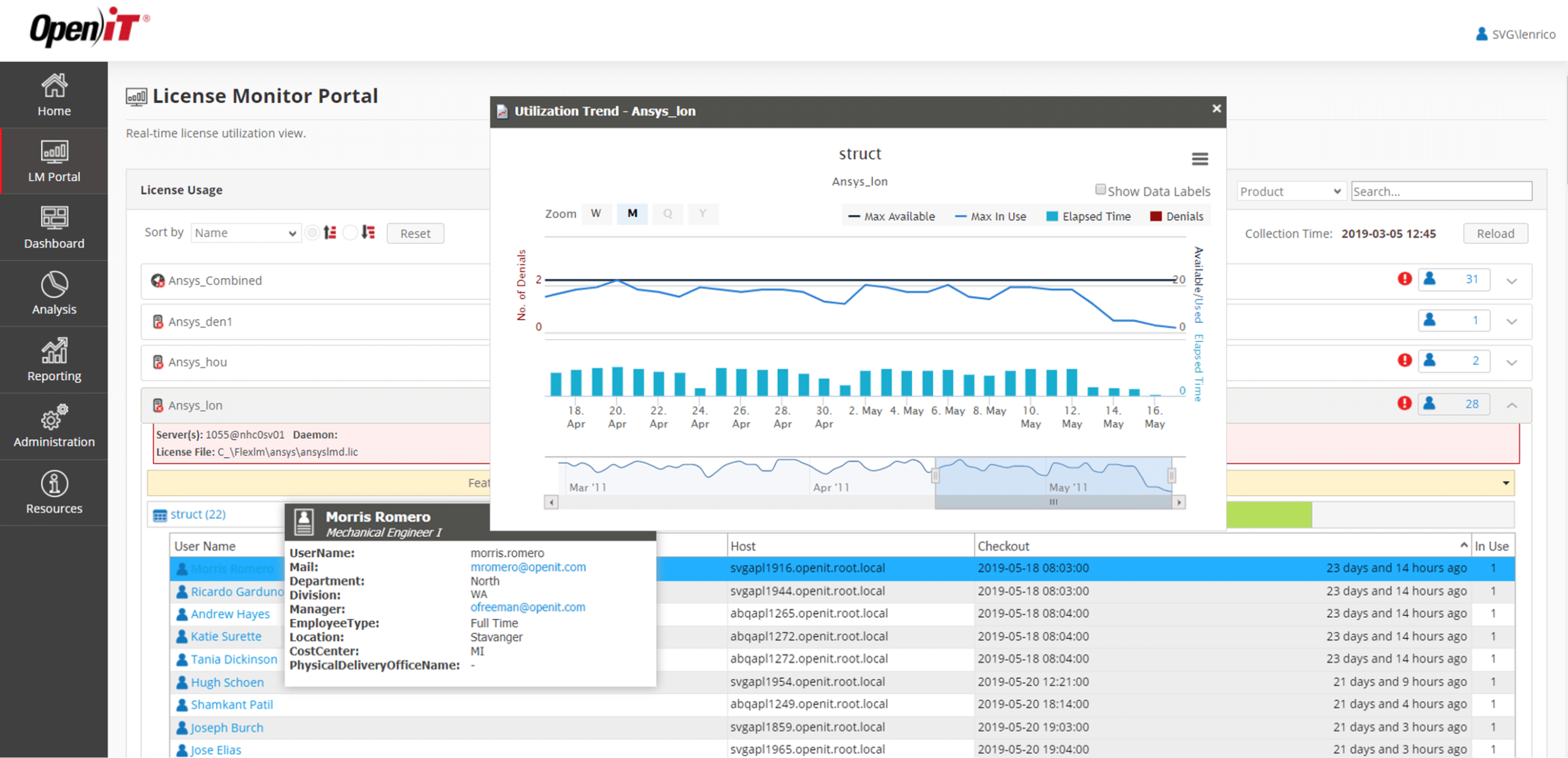
Task: Click Ansys_Combined users count 31
Action: [x=1454, y=279]
